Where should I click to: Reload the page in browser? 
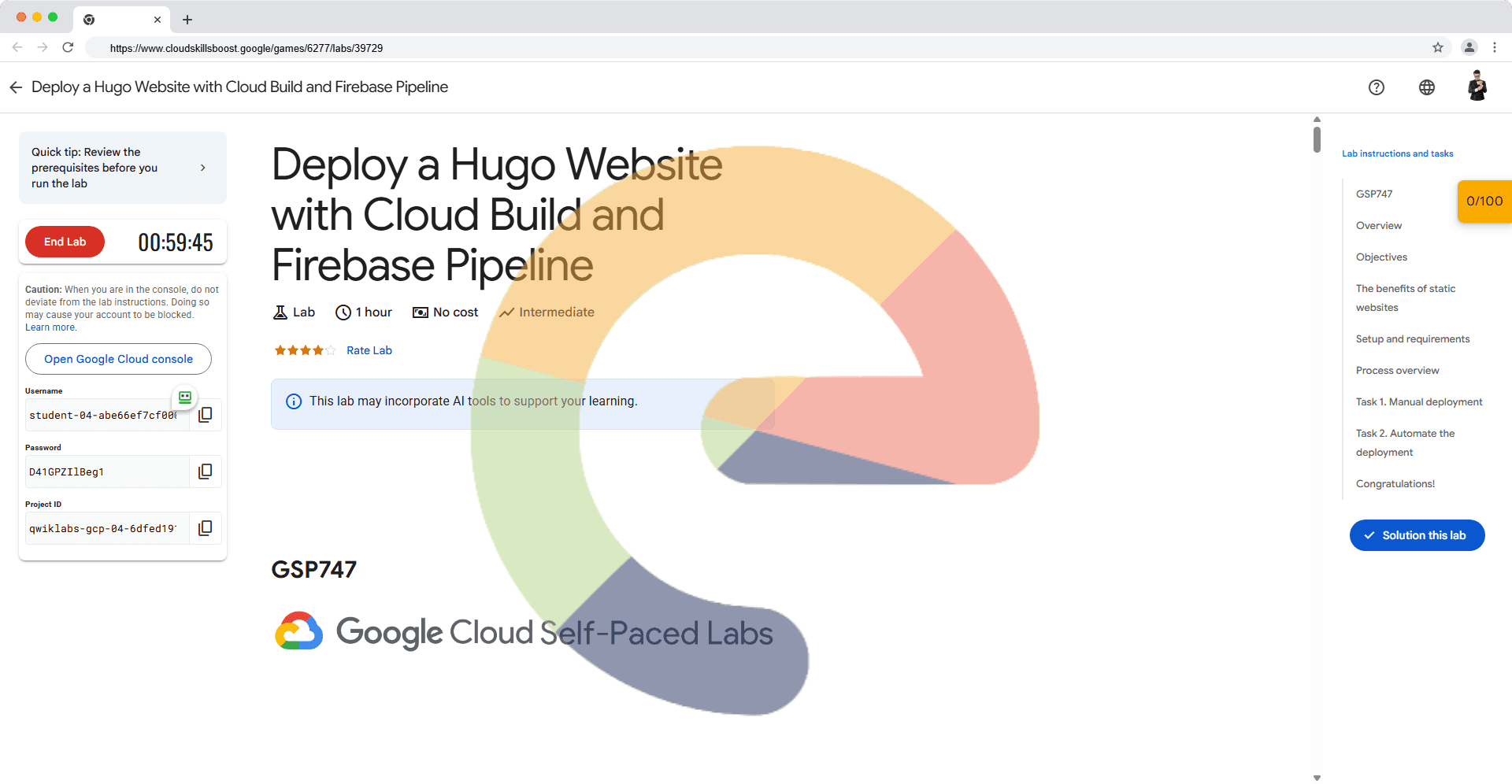click(x=68, y=48)
